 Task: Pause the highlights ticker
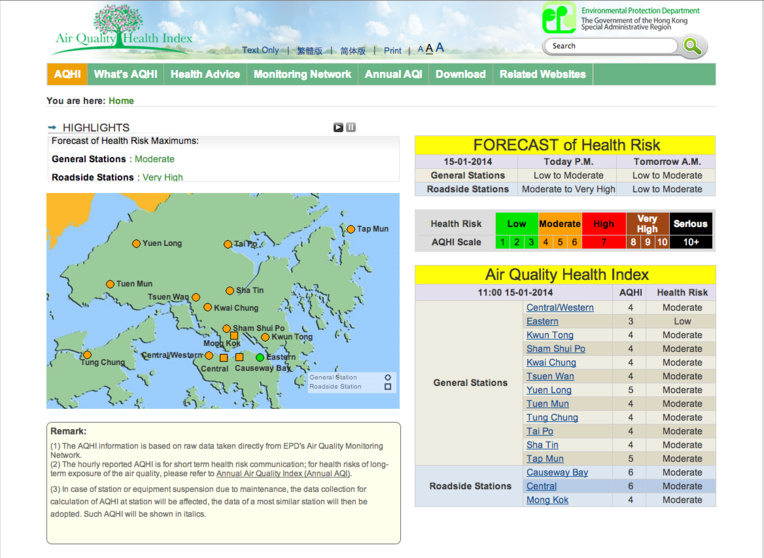(351, 127)
